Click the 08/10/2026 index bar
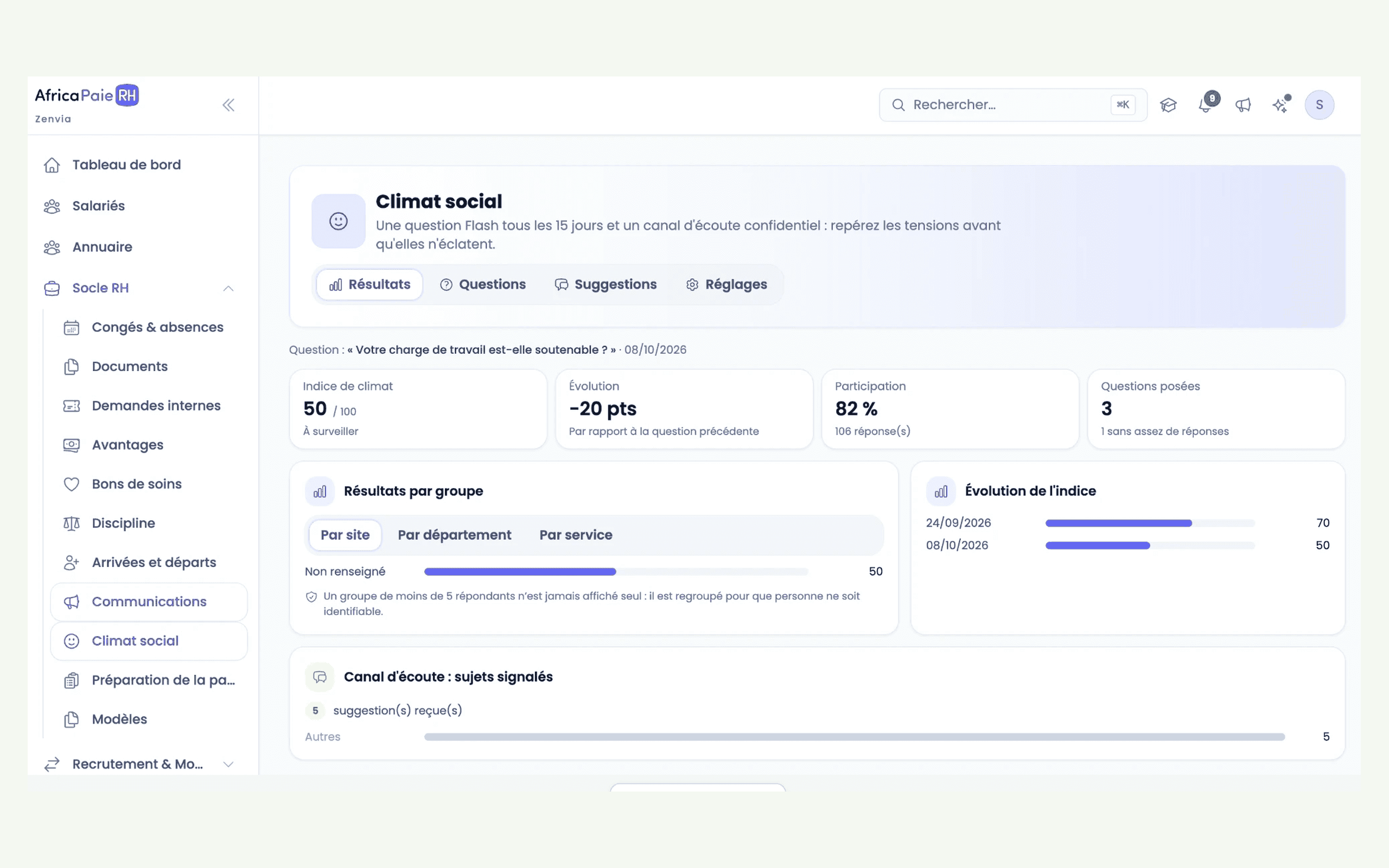This screenshot has width=1389, height=868. coord(1150,545)
